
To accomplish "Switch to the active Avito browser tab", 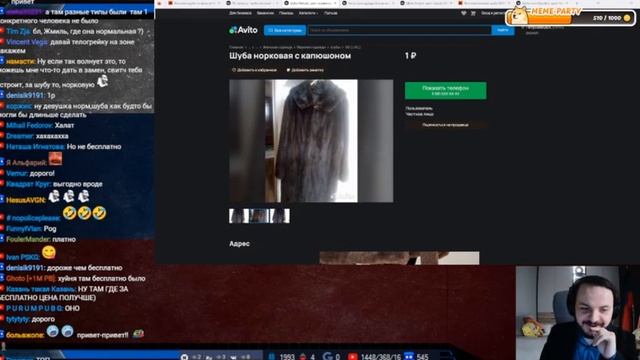I will [311, 3].
